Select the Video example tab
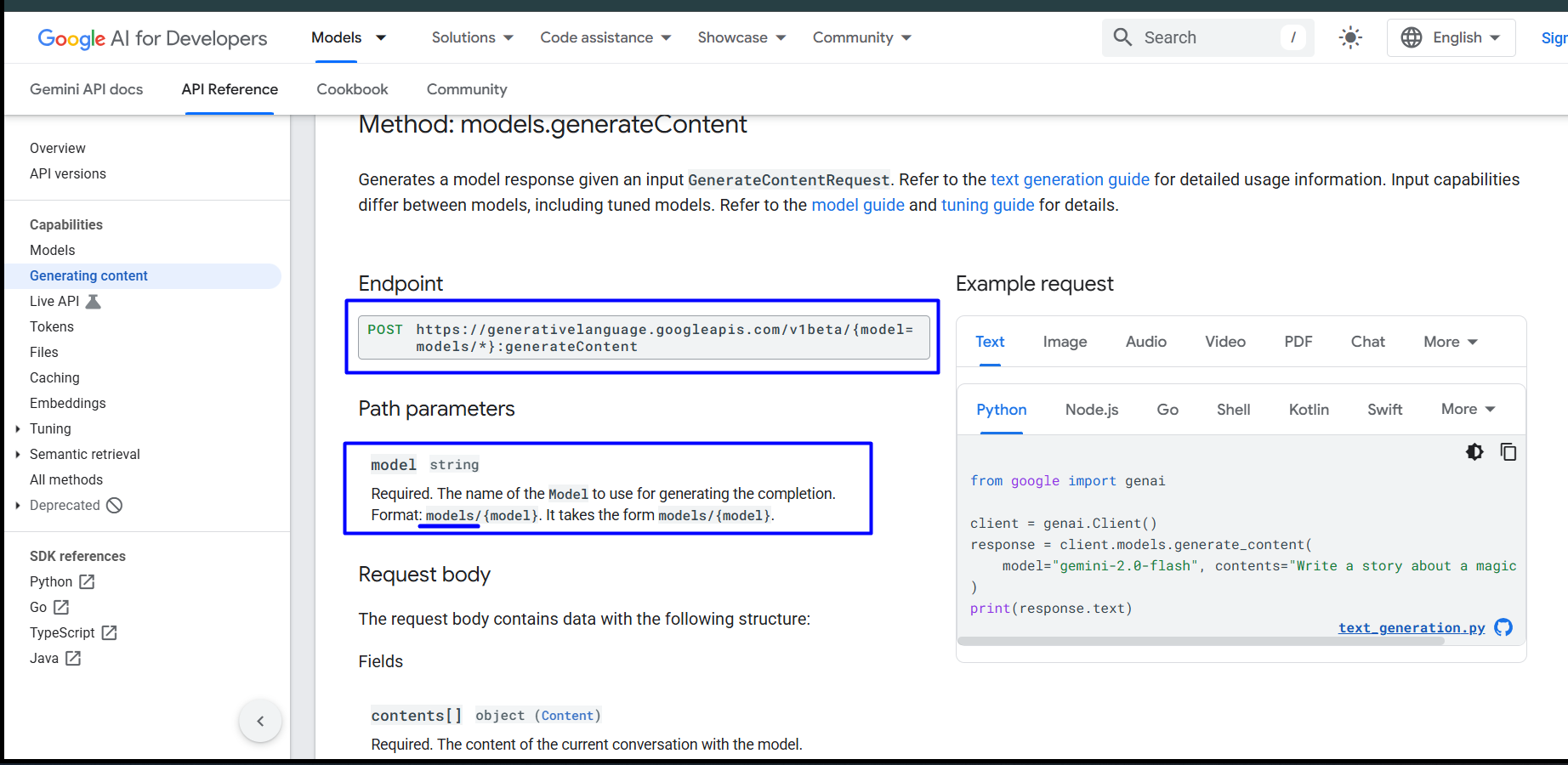This screenshot has height=765, width=1568. coord(1225,342)
